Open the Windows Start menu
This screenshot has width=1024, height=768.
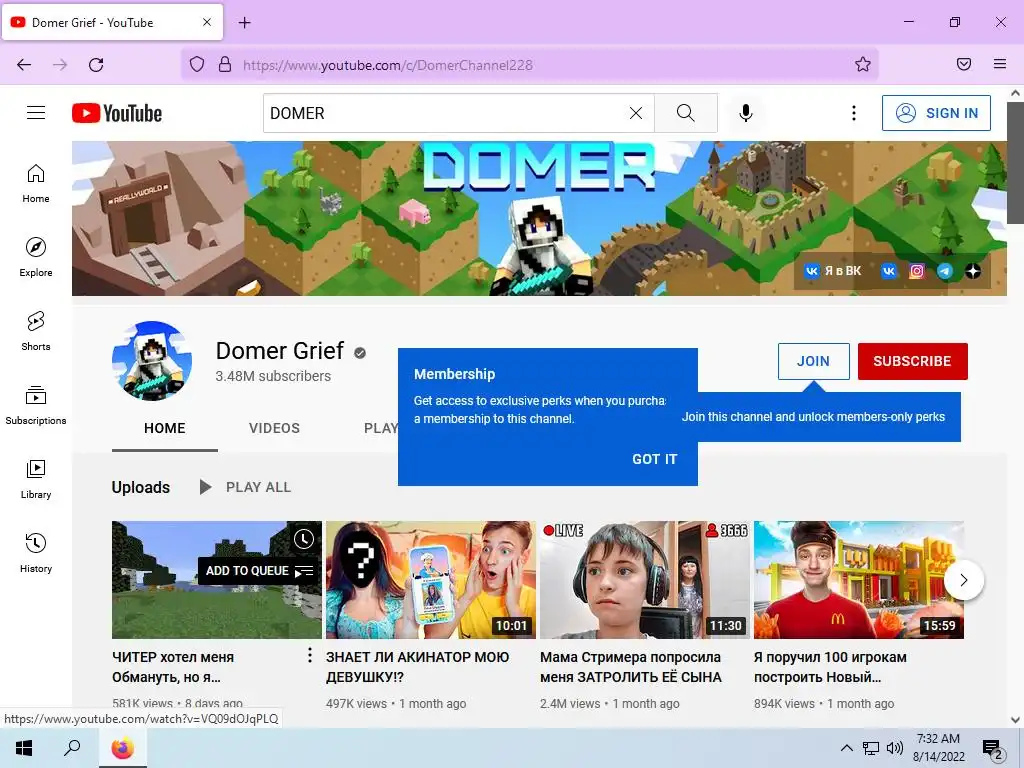[x=24, y=748]
